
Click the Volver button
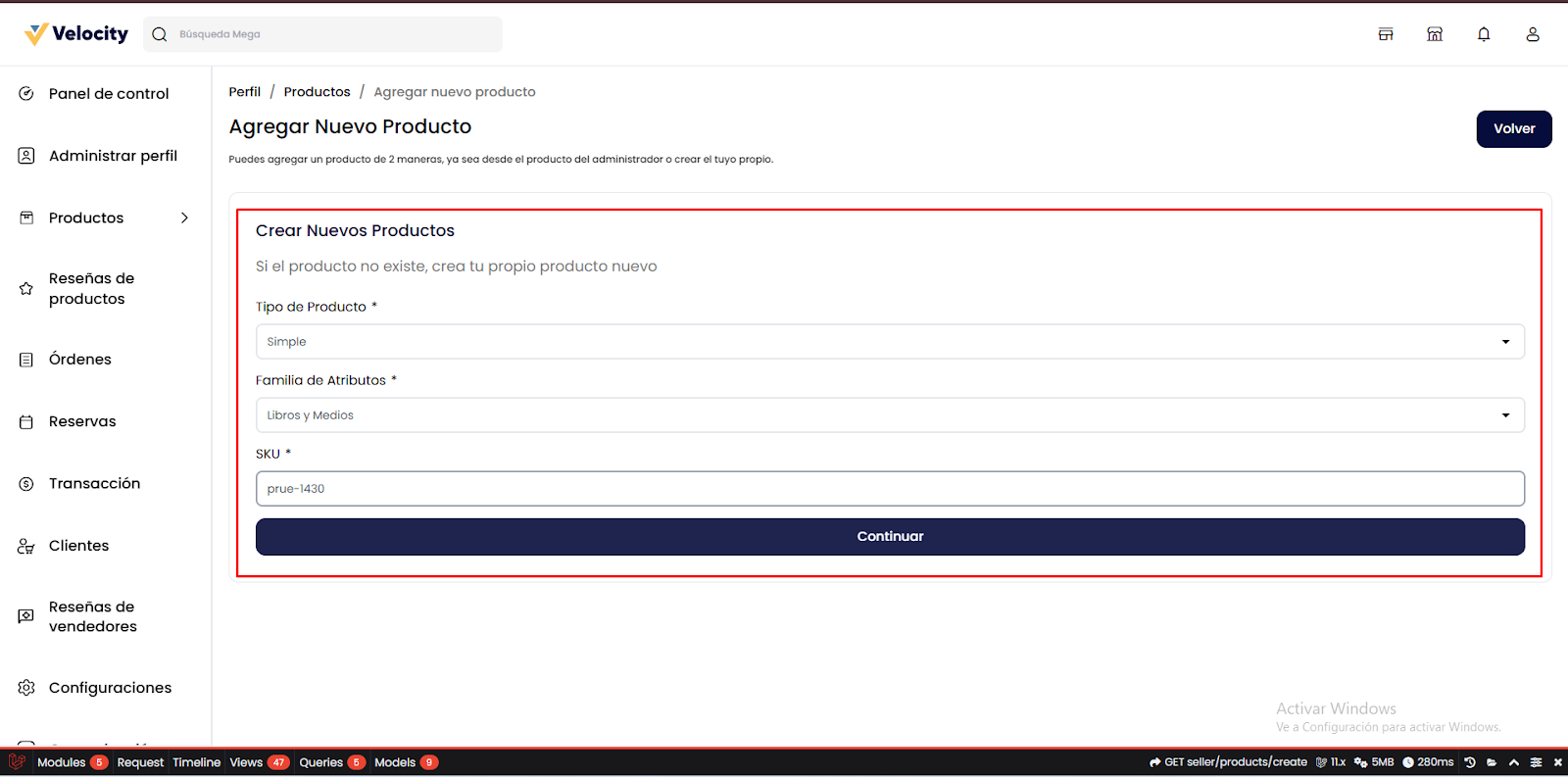(1513, 129)
